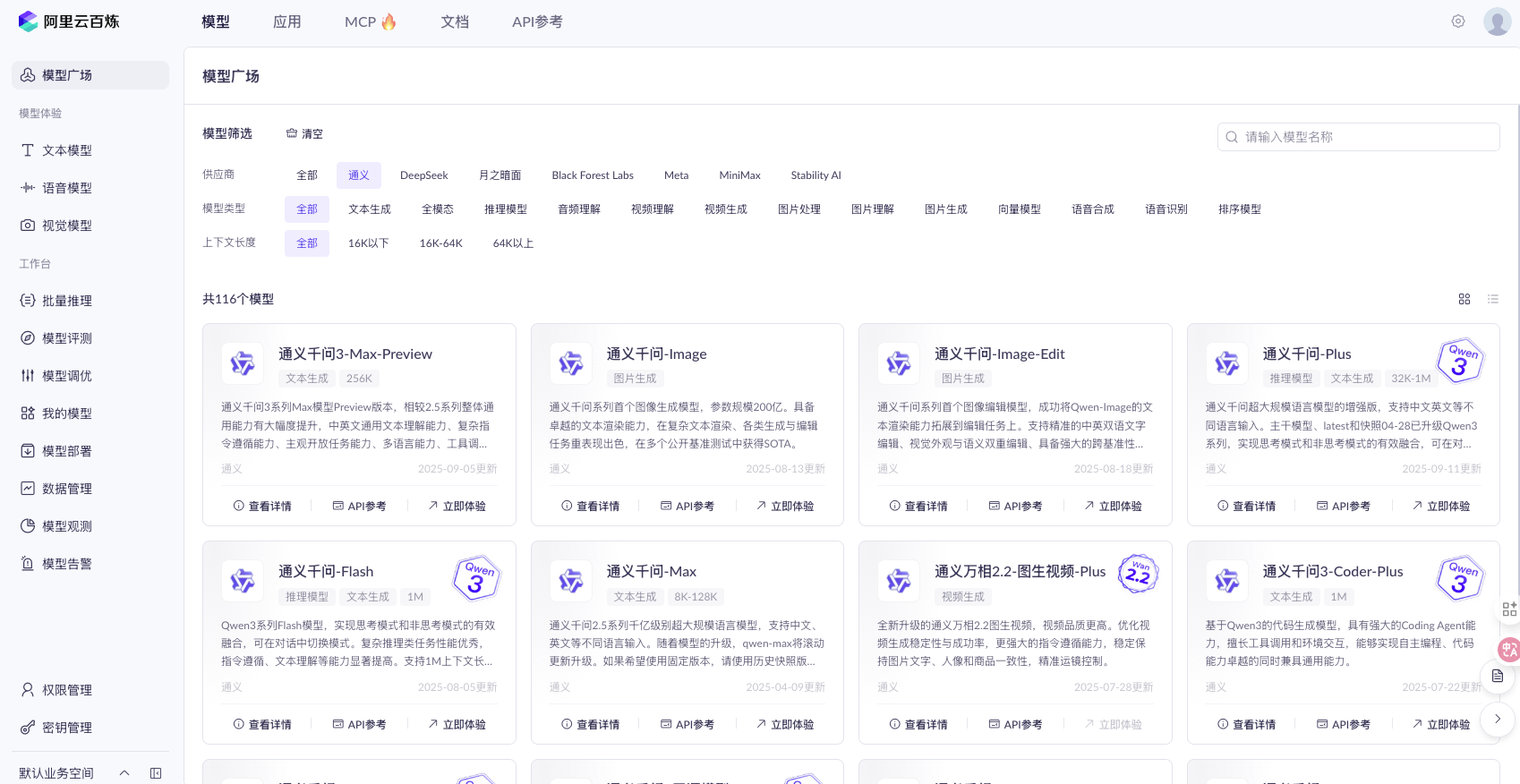Select MiniMax provider filter
1520x784 pixels.
pyautogui.click(x=740, y=175)
